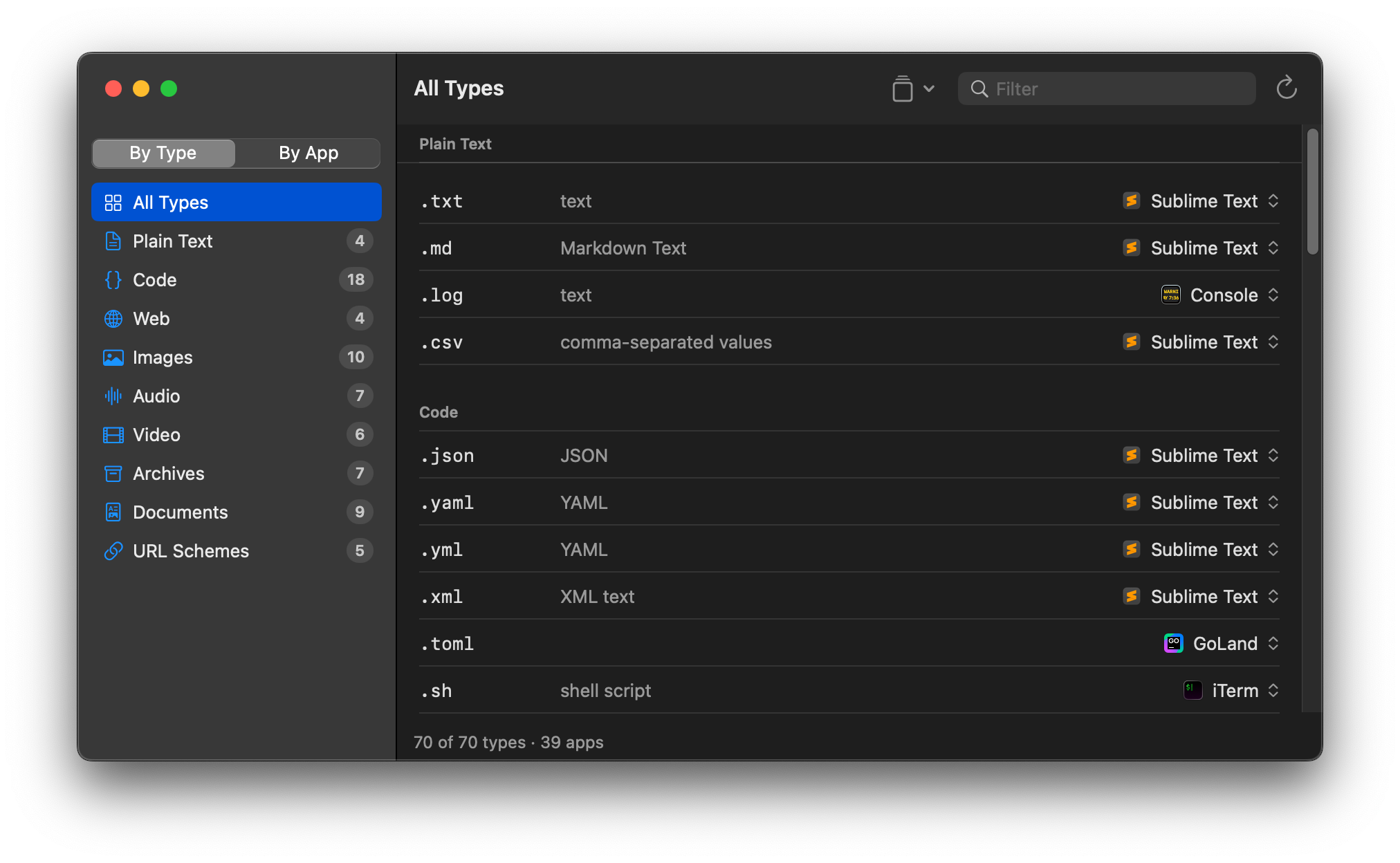Click the GoLand icon in .toml row
Screen dimensions: 1400x863
[x=1174, y=644]
